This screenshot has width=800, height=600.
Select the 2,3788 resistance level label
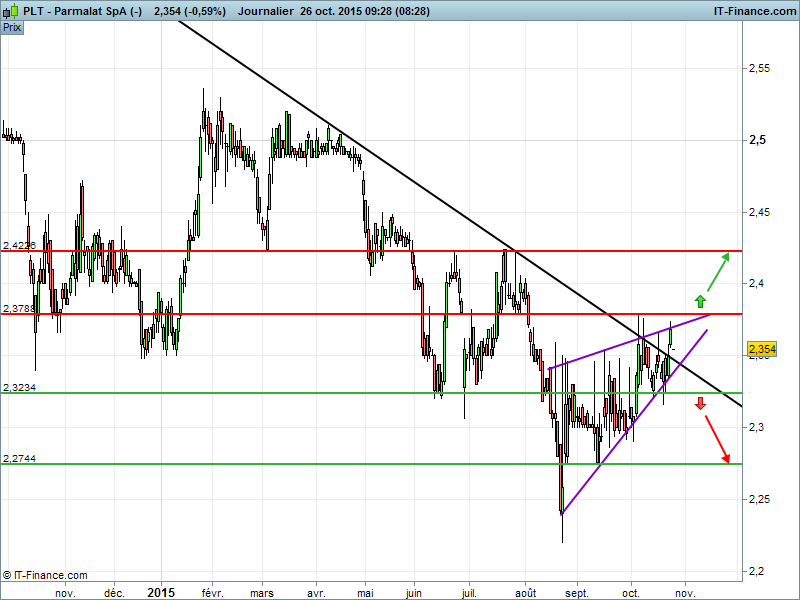click(x=19, y=308)
